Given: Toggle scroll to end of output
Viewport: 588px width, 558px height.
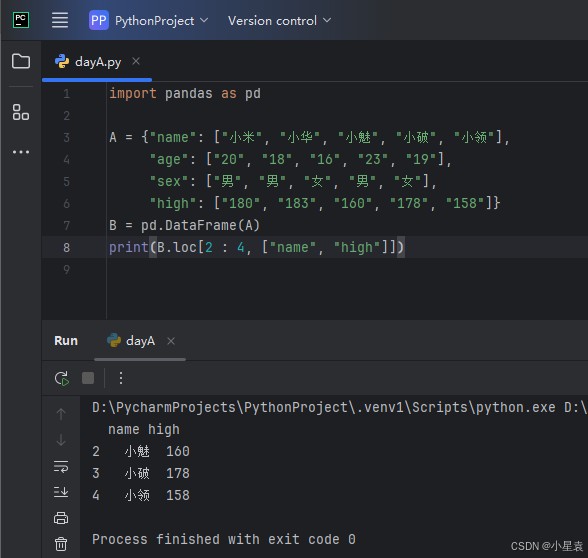Looking at the screenshot, I should 61,492.
